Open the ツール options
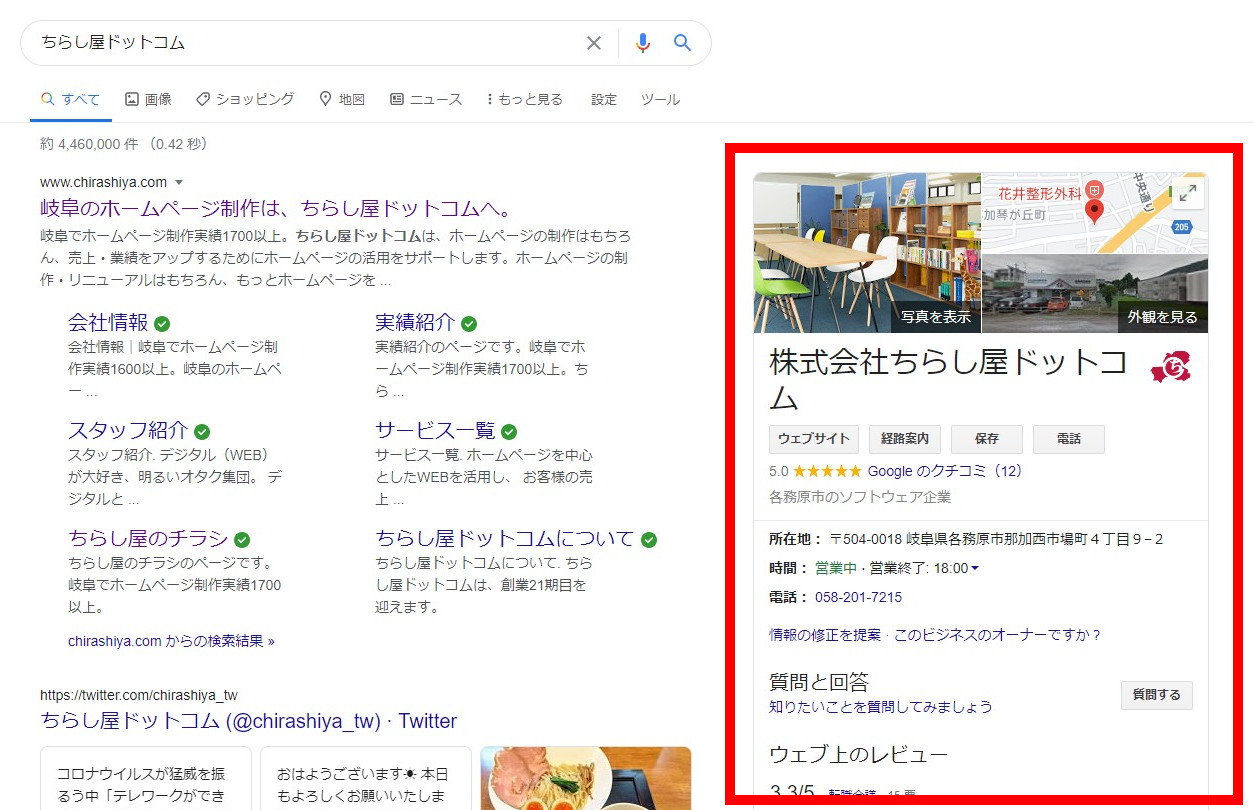1254x810 pixels. pos(660,99)
